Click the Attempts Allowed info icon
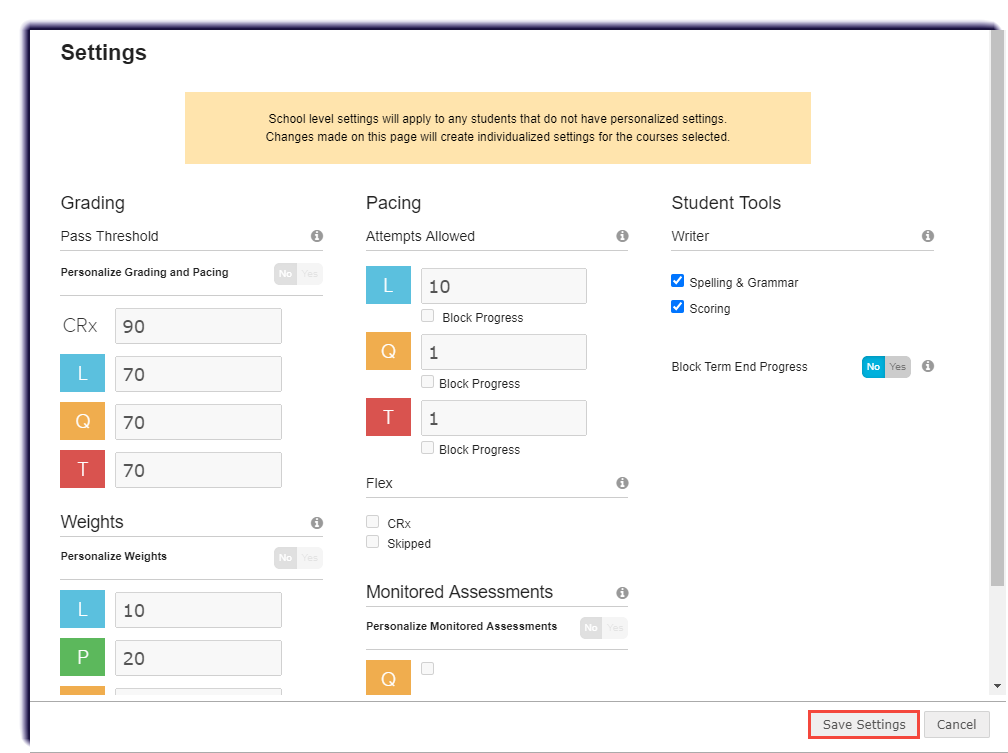This screenshot has width=1008, height=753. [622, 236]
